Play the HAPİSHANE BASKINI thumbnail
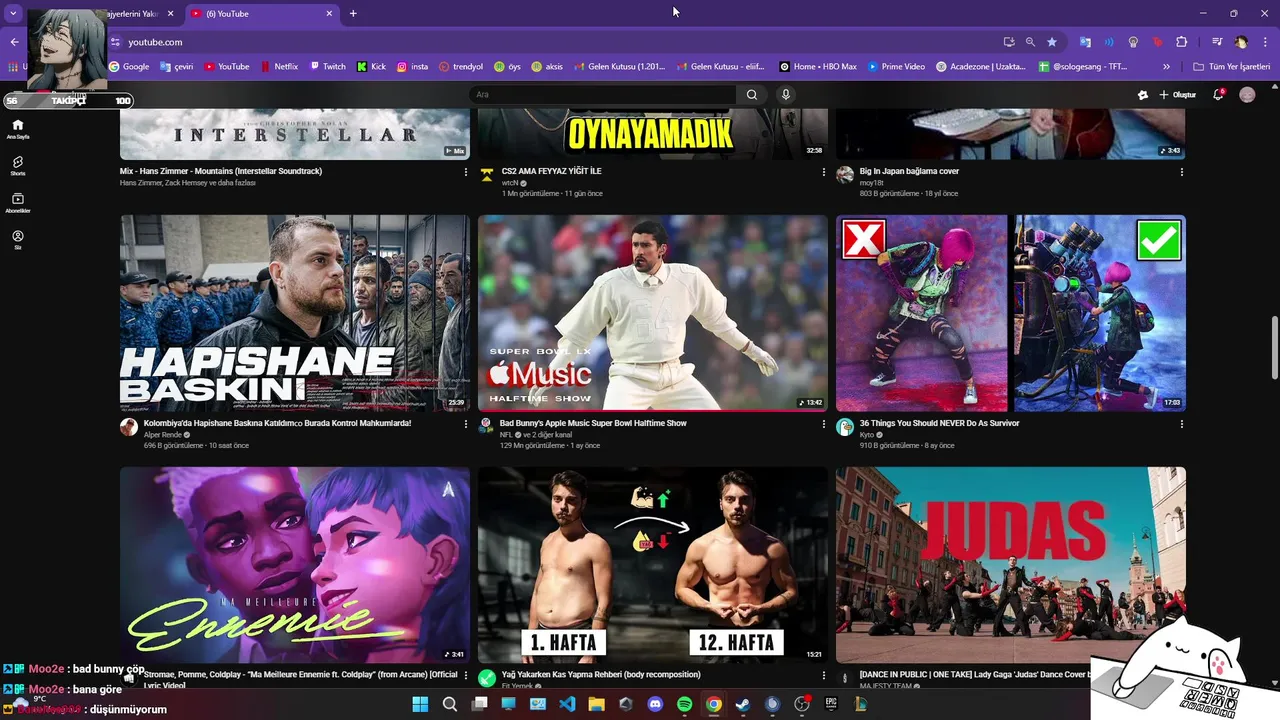Viewport: 1280px width, 720px height. coord(295,313)
